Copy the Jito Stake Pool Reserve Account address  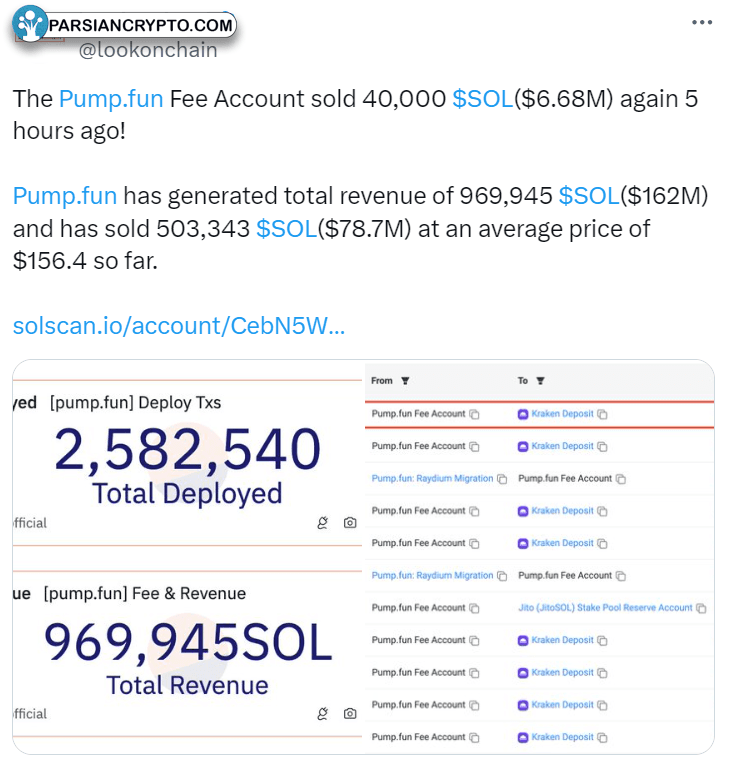(701, 608)
